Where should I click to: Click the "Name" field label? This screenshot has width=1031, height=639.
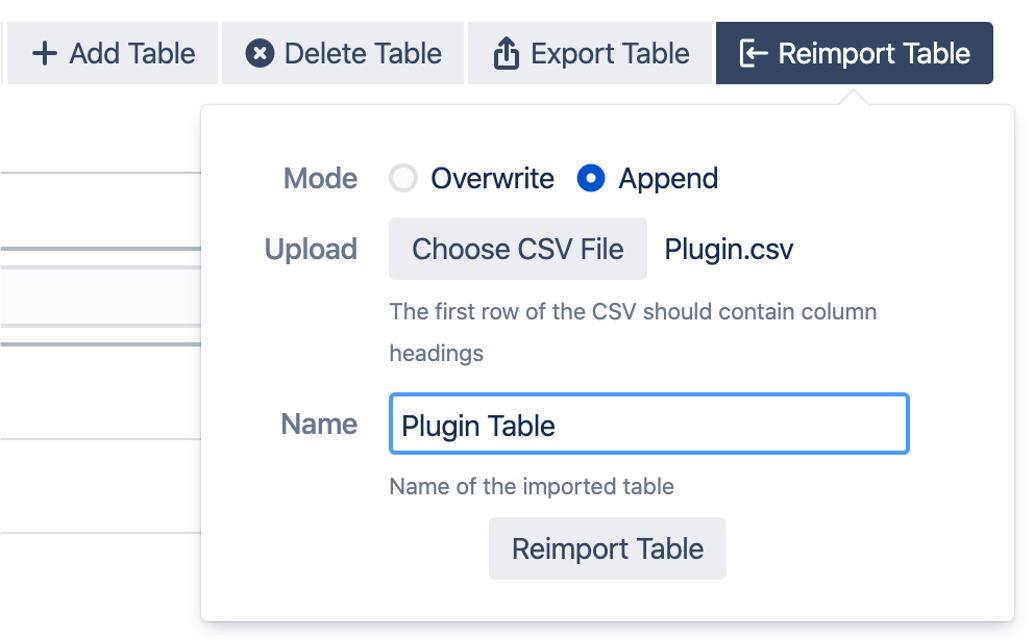pyautogui.click(x=319, y=424)
